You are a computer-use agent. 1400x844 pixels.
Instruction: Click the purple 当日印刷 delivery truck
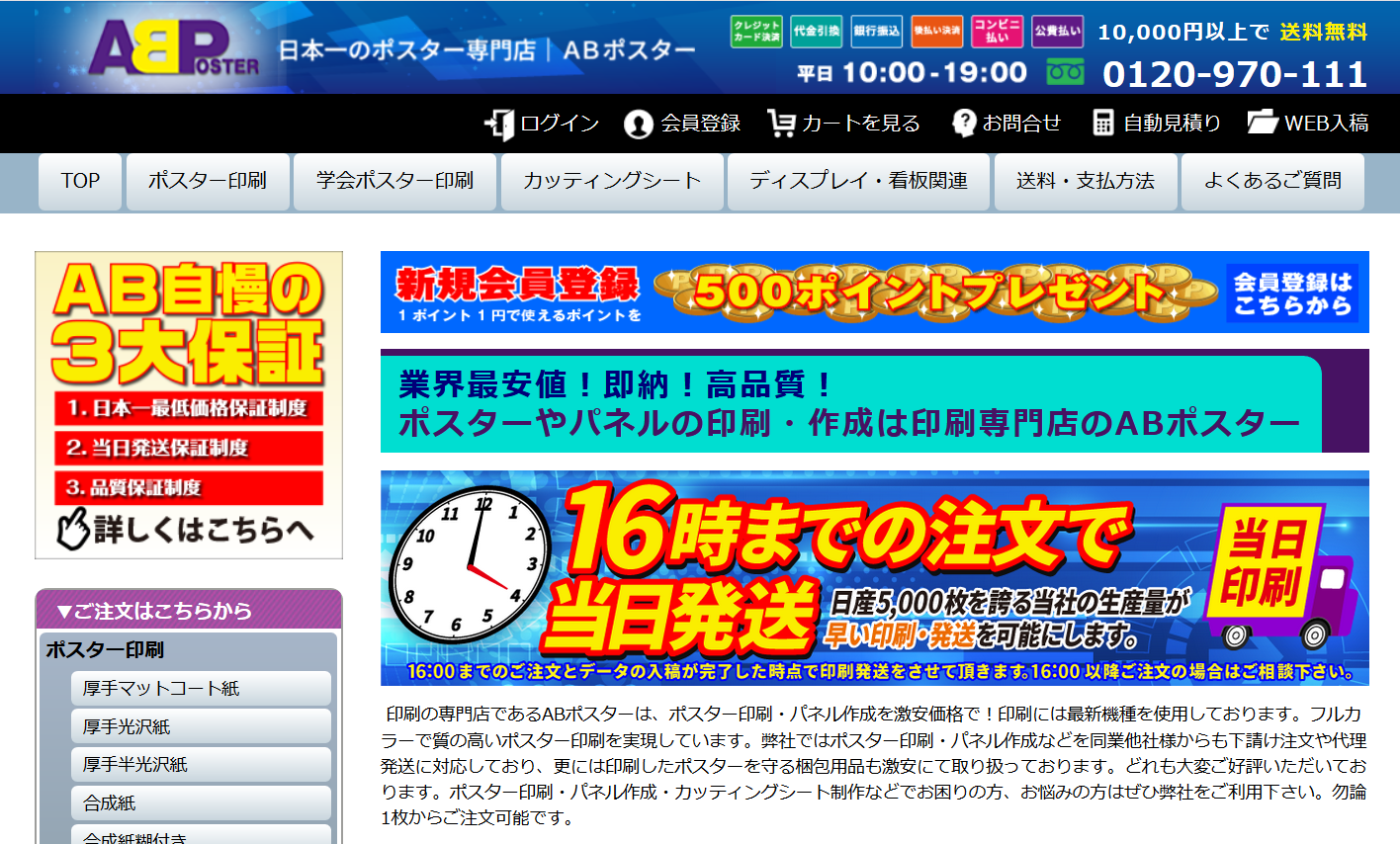pyautogui.click(x=1281, y=576)
